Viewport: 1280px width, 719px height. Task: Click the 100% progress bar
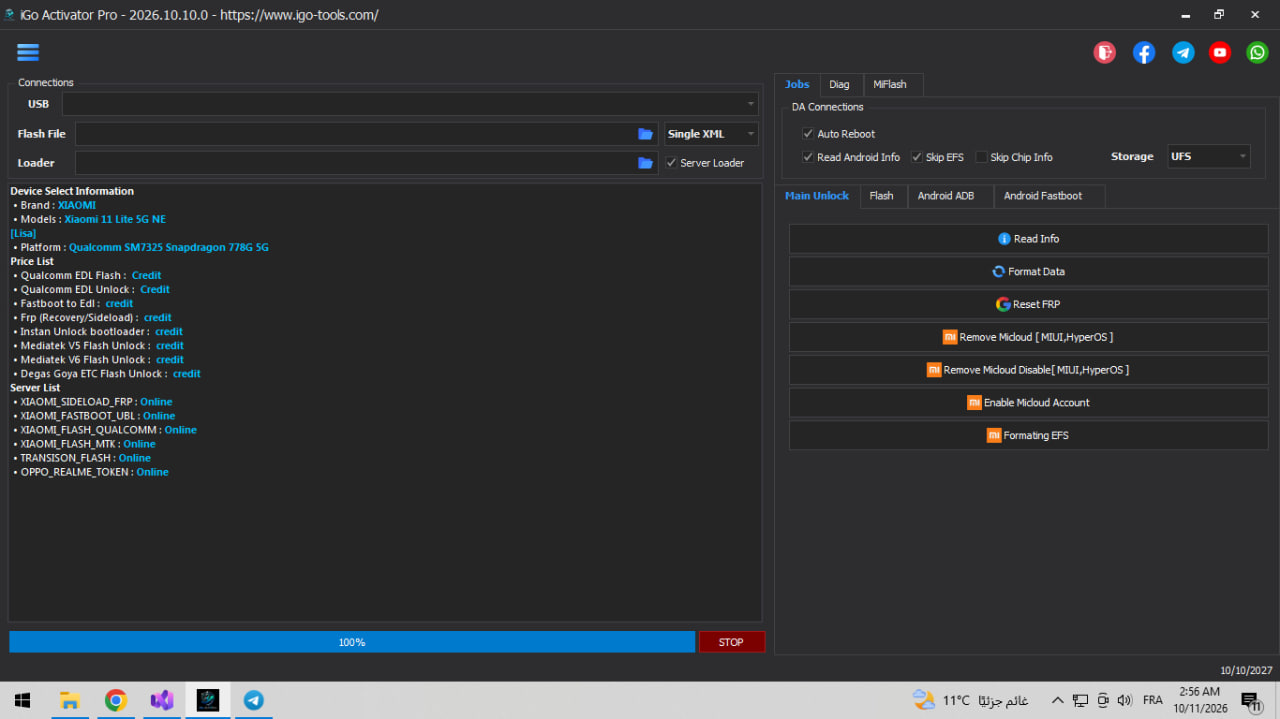[352, 642]
